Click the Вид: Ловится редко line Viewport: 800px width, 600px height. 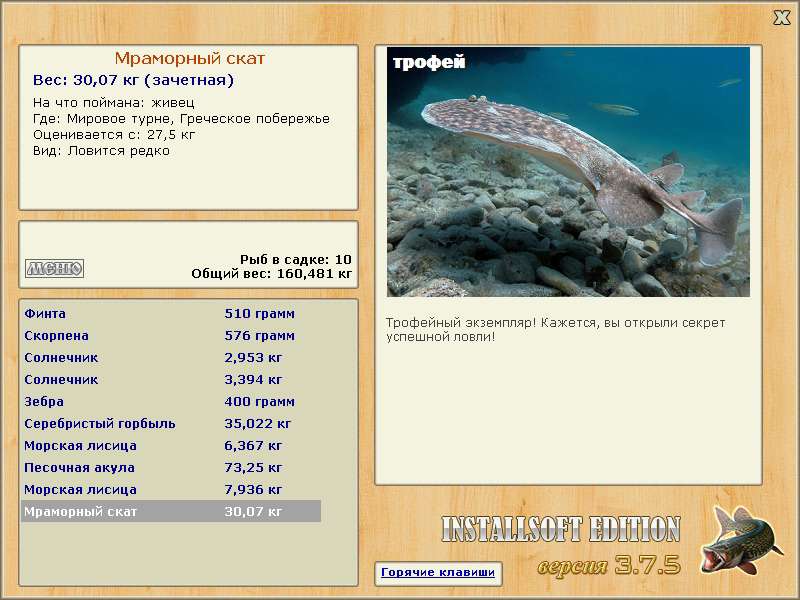(101, 151)
